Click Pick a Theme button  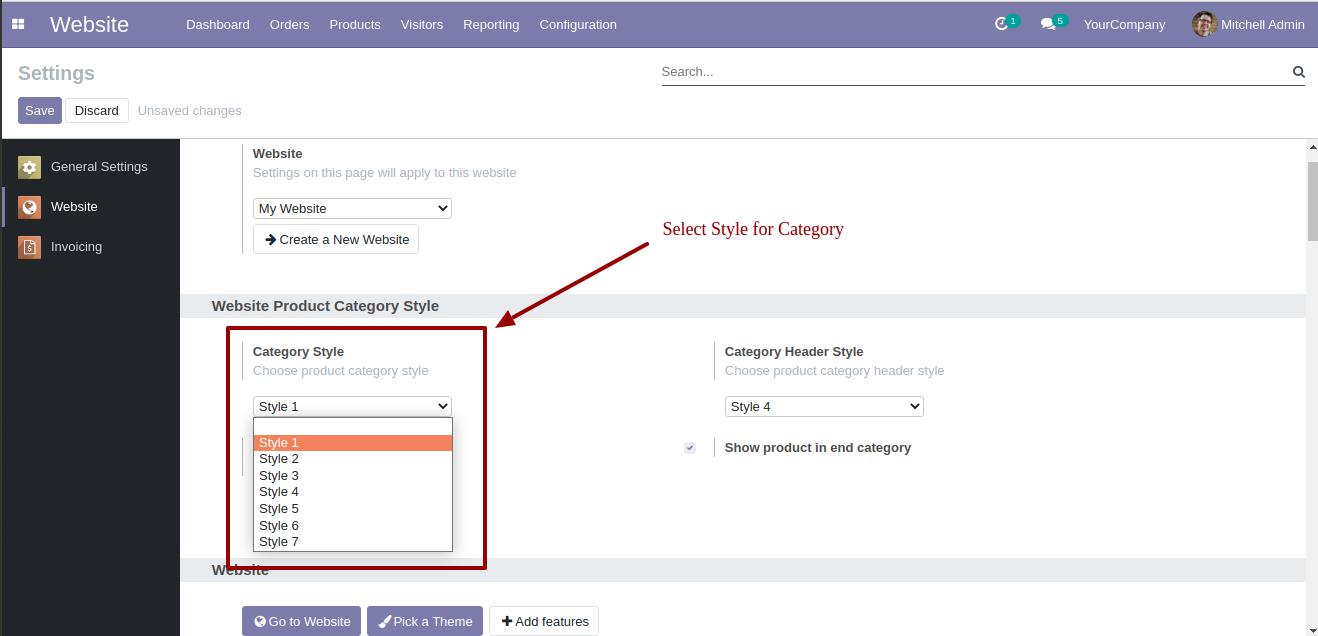tap(425, 621)
